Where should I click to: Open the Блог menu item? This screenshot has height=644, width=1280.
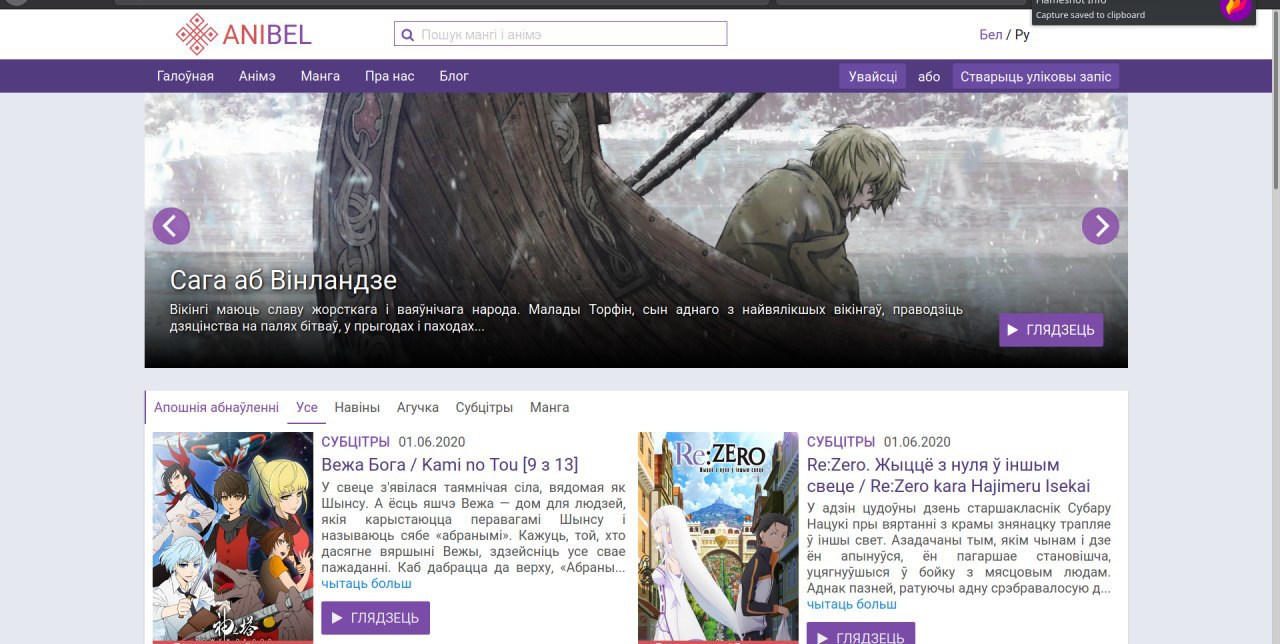[454, 76]
